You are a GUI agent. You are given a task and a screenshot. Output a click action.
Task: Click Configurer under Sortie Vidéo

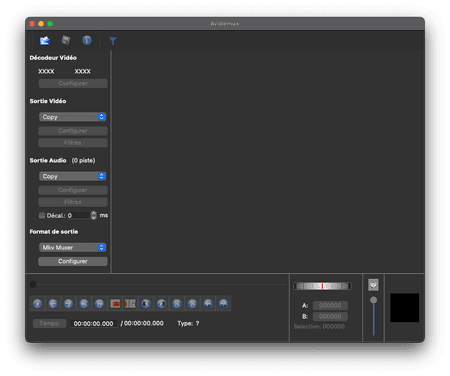(x=73, y=131)
